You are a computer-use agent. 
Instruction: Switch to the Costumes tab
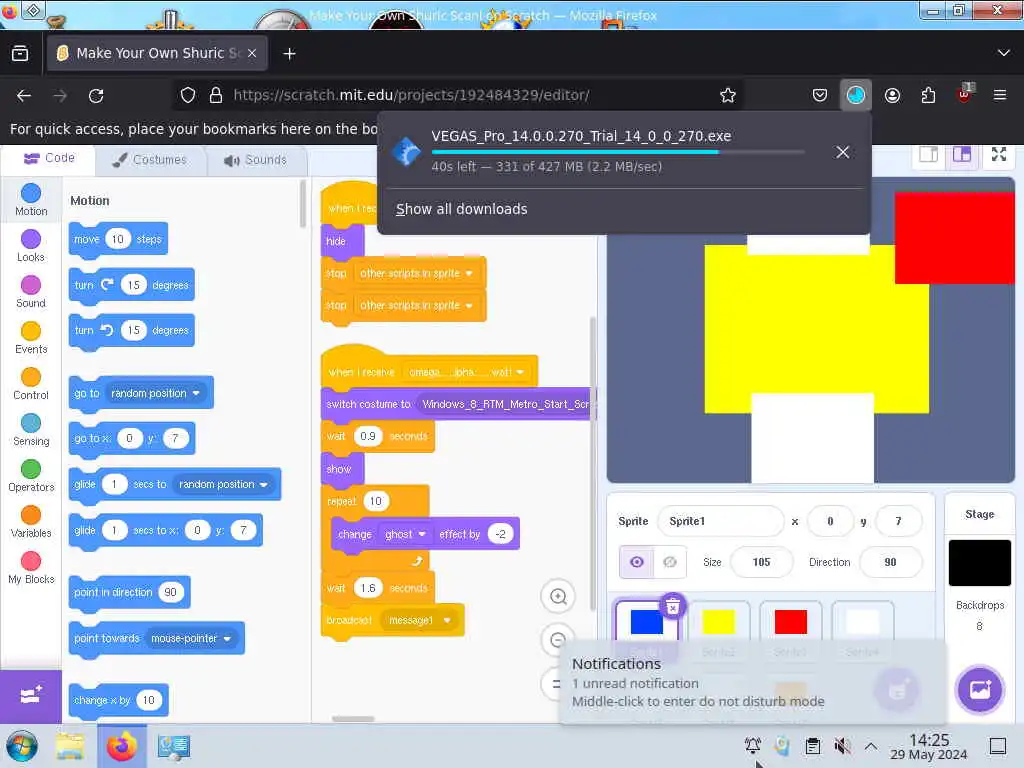150,160
